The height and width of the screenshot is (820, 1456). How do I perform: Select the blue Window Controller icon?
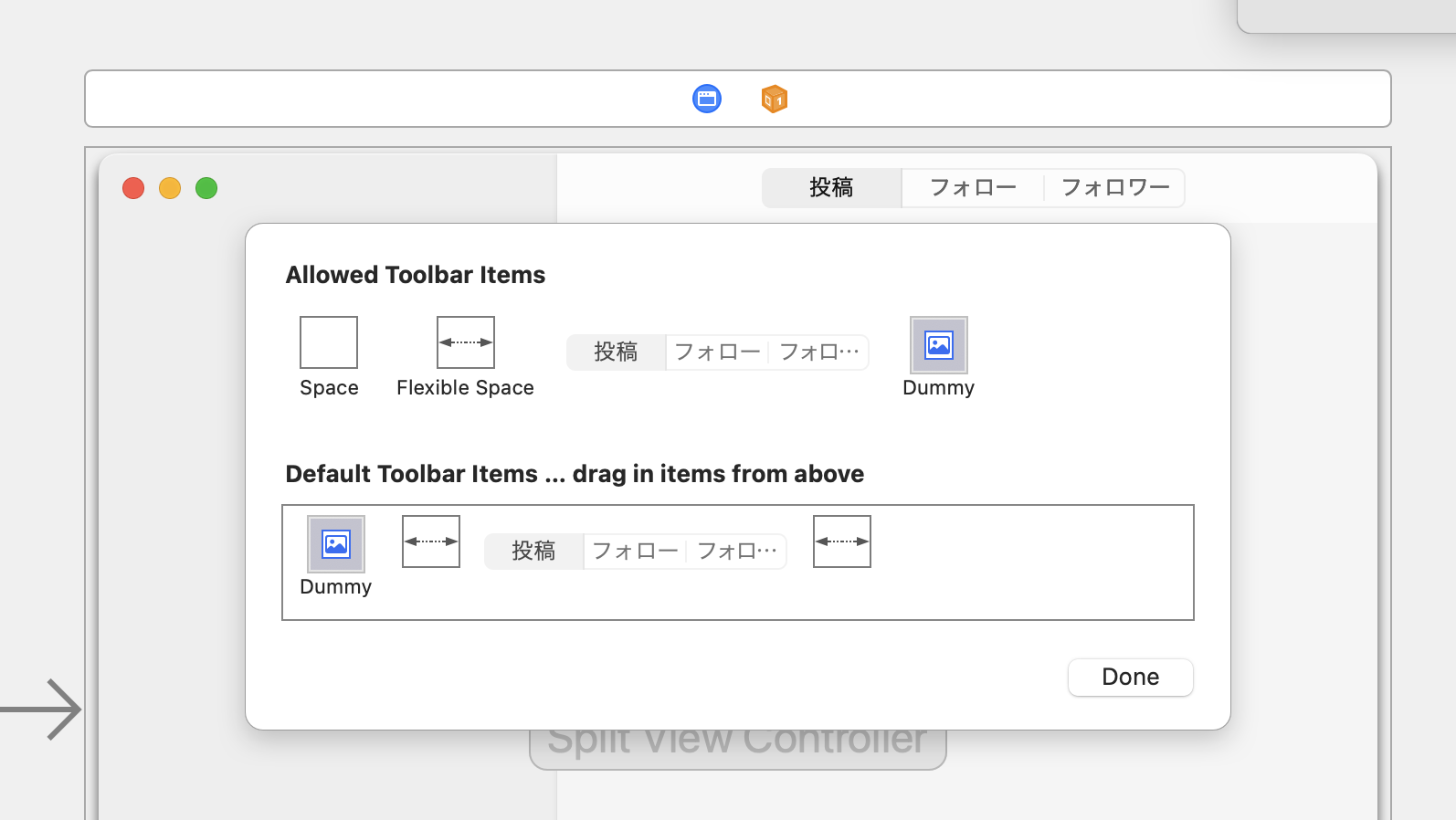(707, 99)
